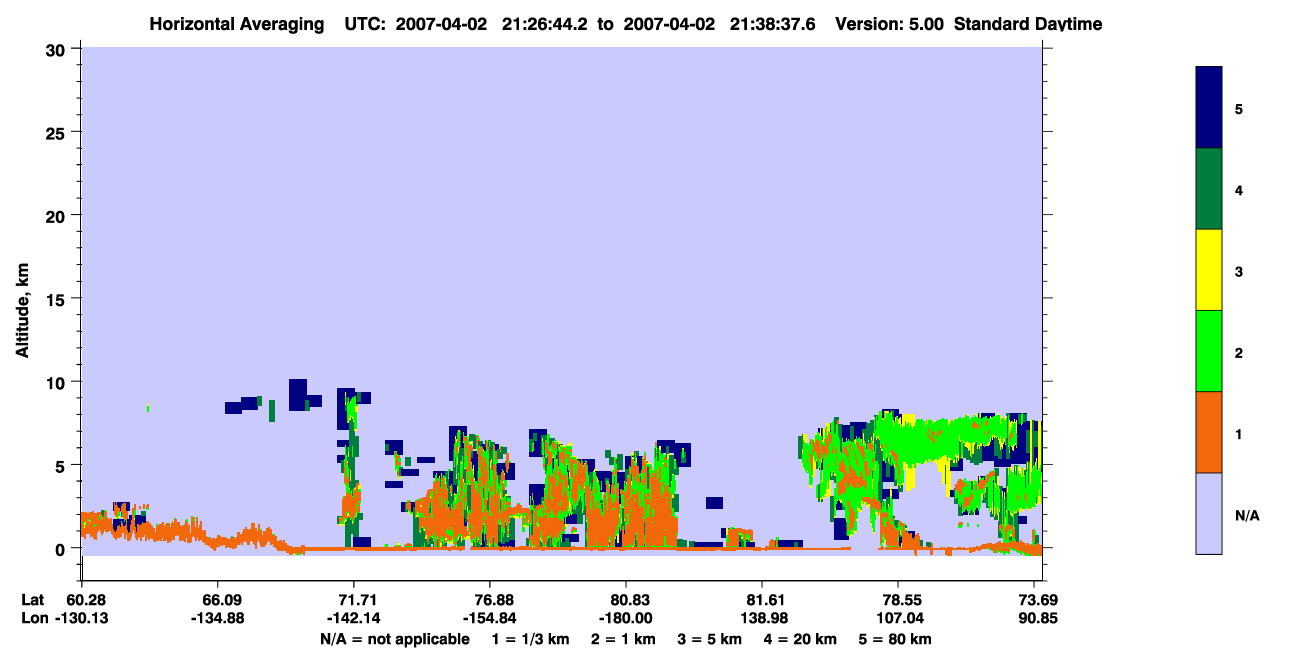Click the longitude value -142.14
The width and height of the screenshot is (1300, 667).
[353, 618]
